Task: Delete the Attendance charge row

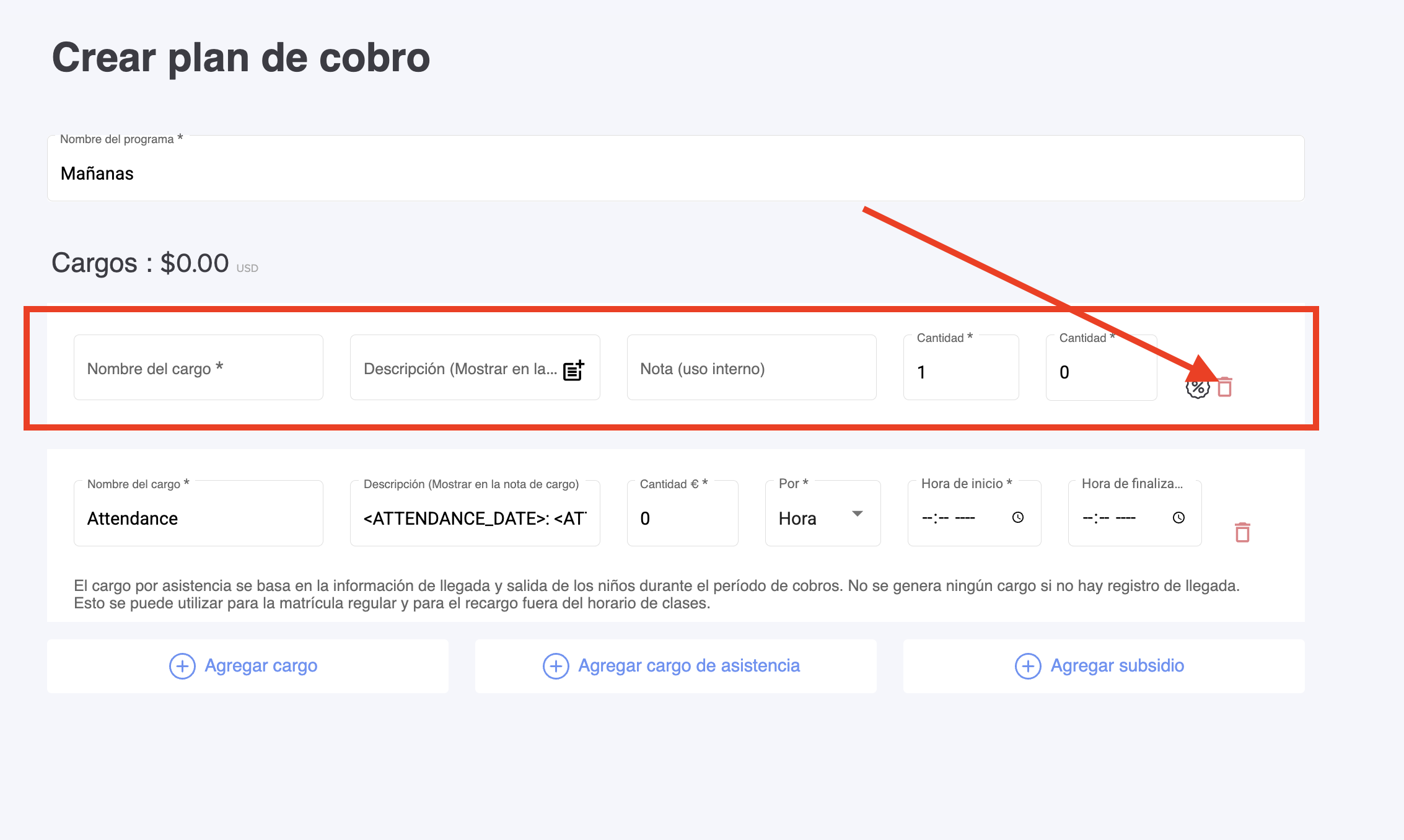Action: pos(1242,532)
